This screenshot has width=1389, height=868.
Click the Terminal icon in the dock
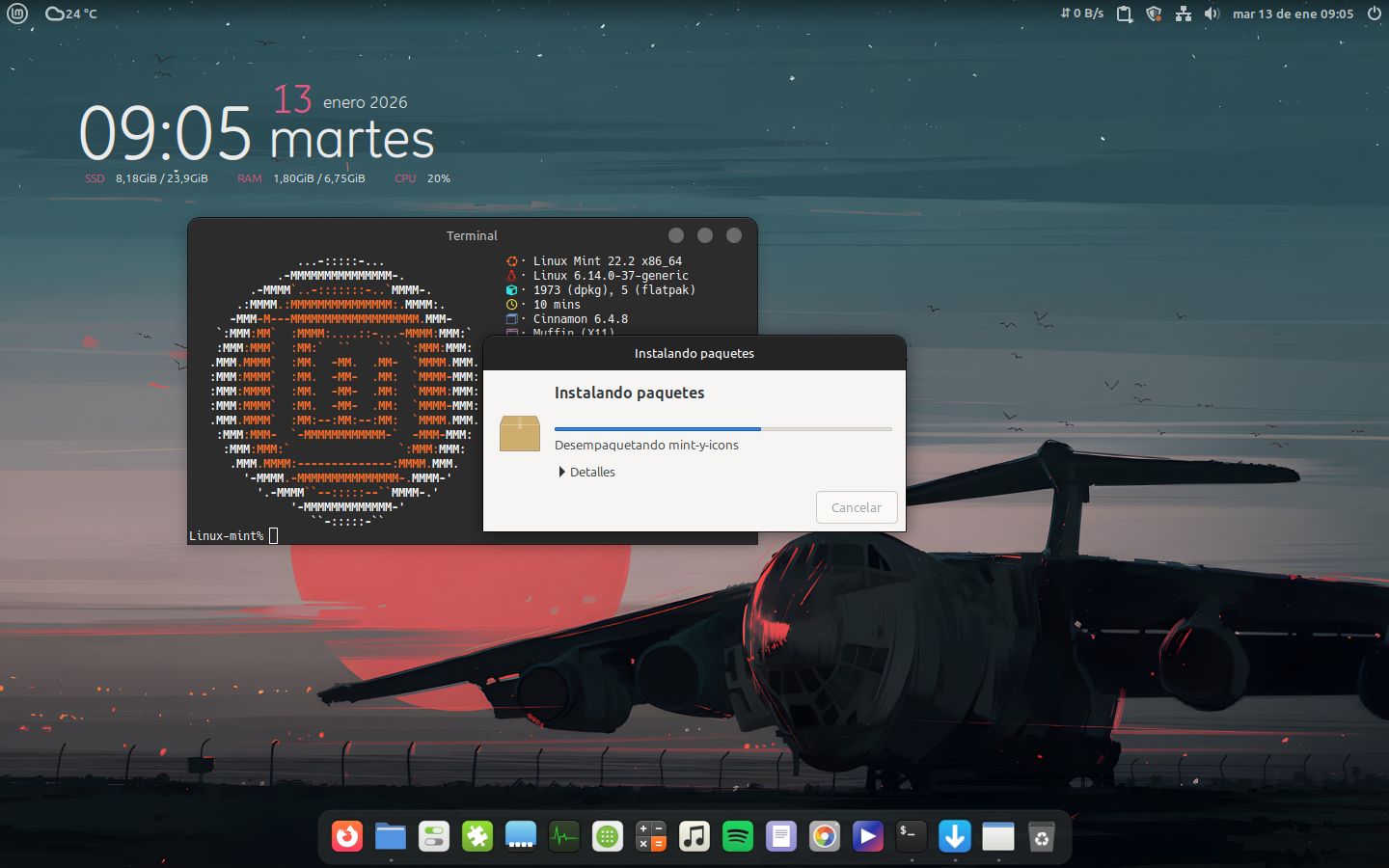(912, 836)
